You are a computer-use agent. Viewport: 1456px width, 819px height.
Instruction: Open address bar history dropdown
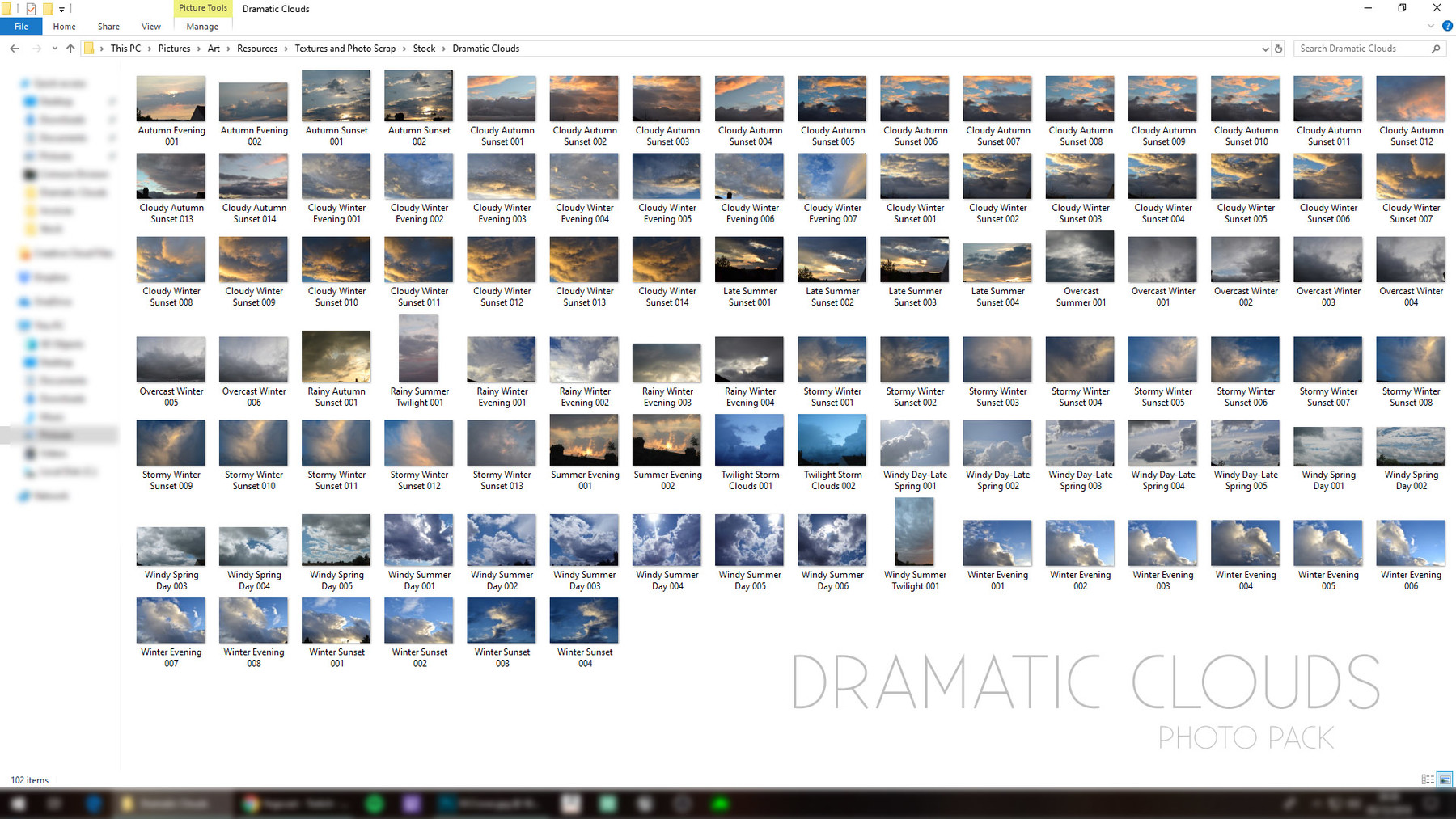[1265, 49]
